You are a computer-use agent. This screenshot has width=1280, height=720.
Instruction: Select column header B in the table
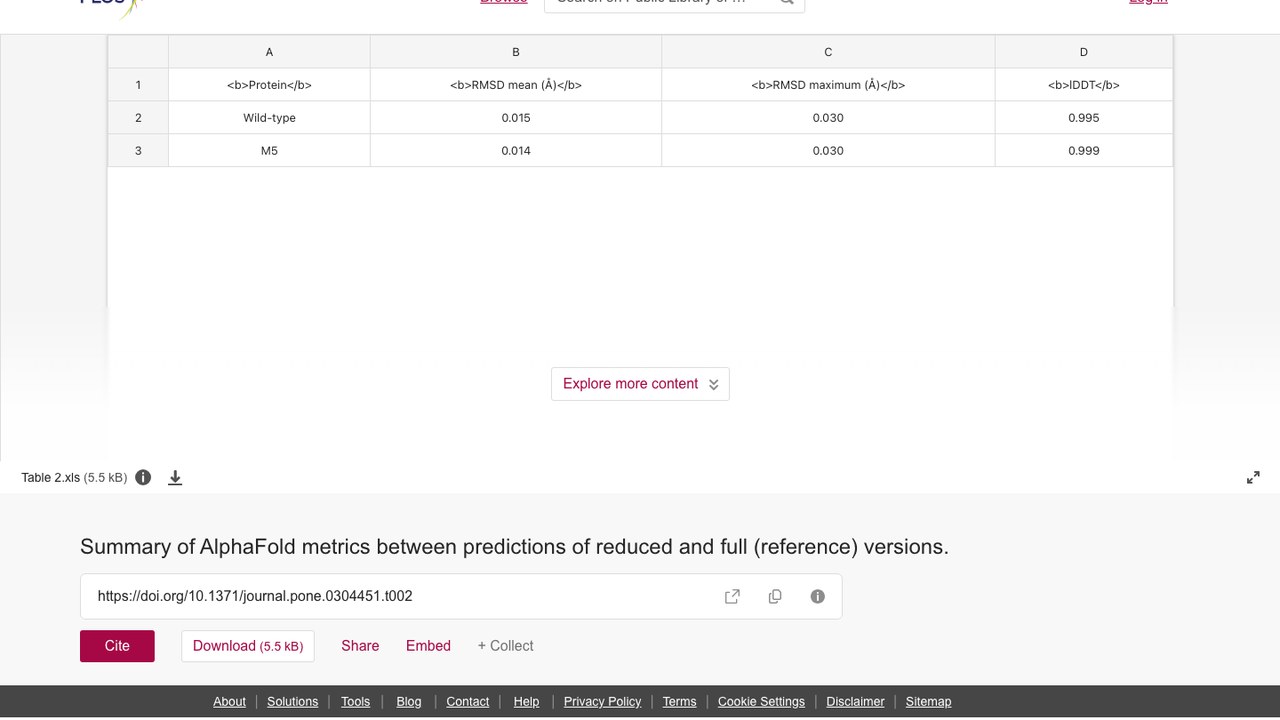pos(516,52)
